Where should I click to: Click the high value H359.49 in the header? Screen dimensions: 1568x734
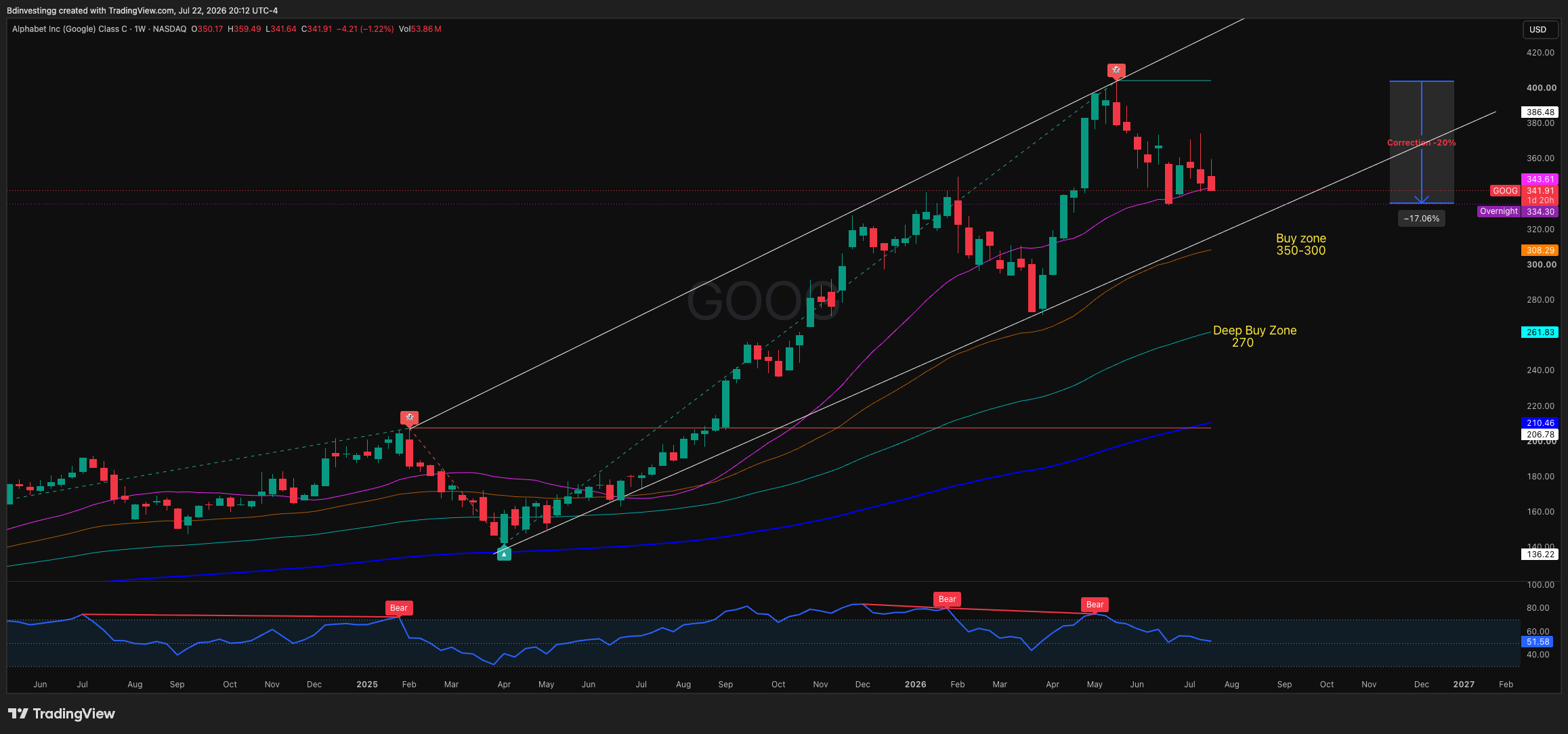(245, 29)
